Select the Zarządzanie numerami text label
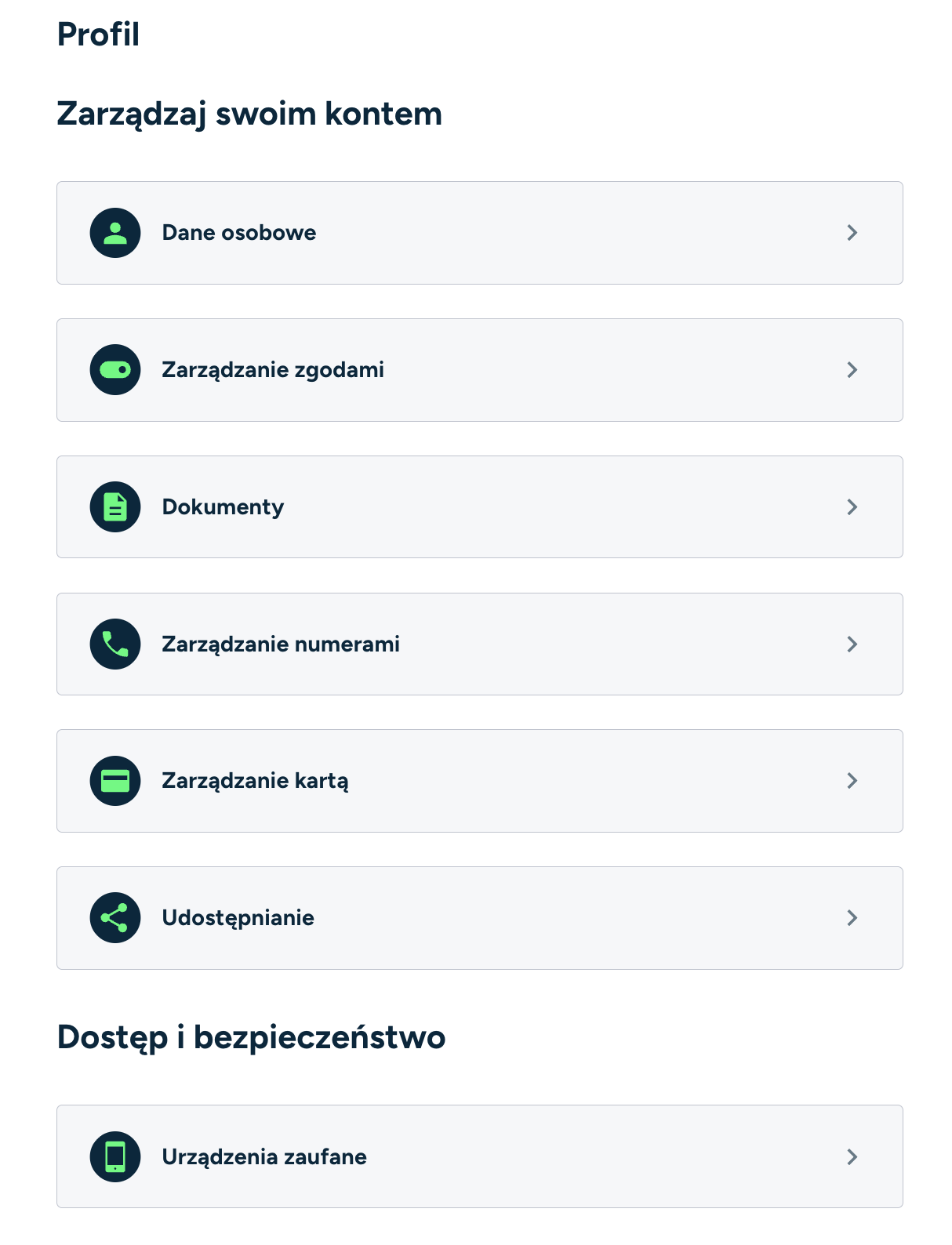 tap(280, 644)
